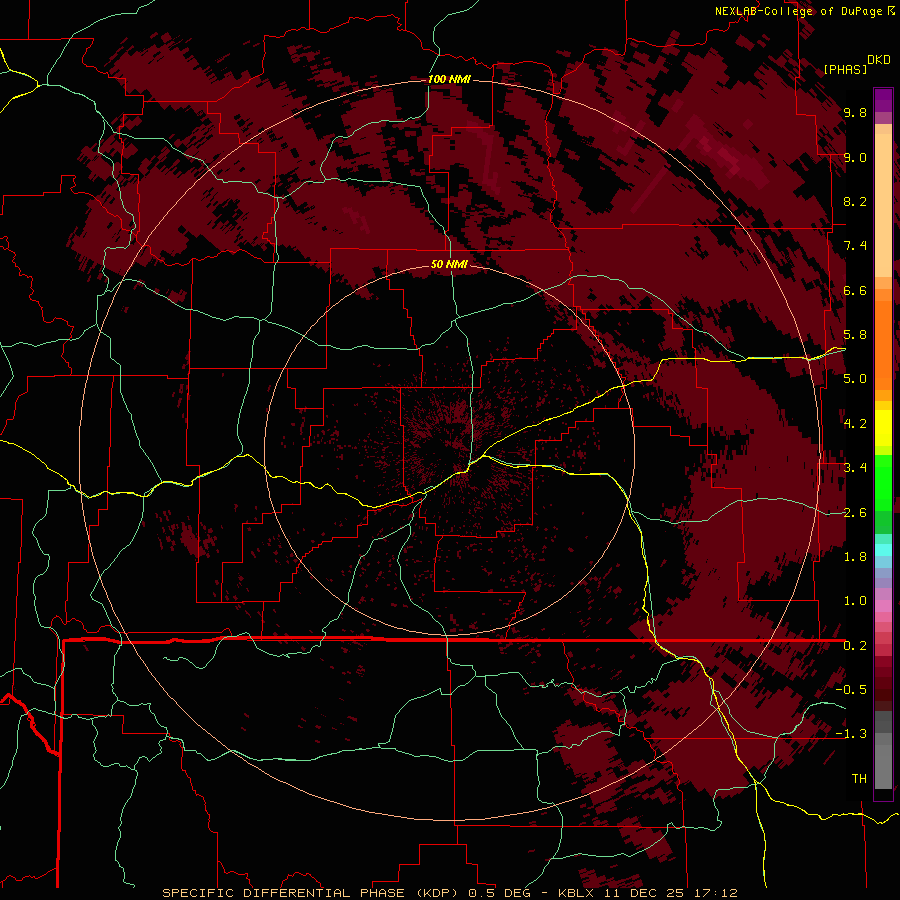Click the TH threshold label

click(859, 779)
